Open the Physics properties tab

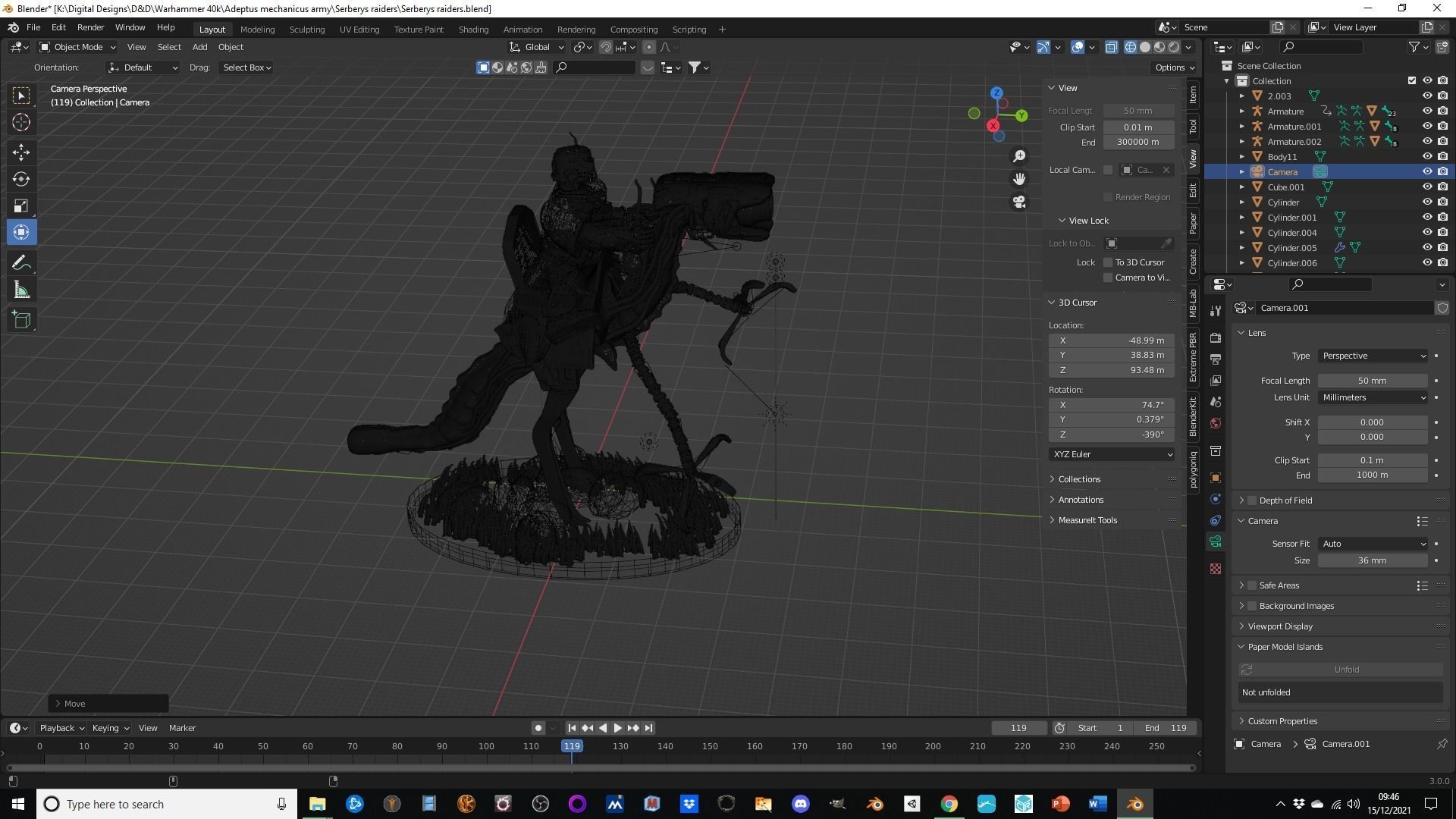click(x=1216, y=499)
